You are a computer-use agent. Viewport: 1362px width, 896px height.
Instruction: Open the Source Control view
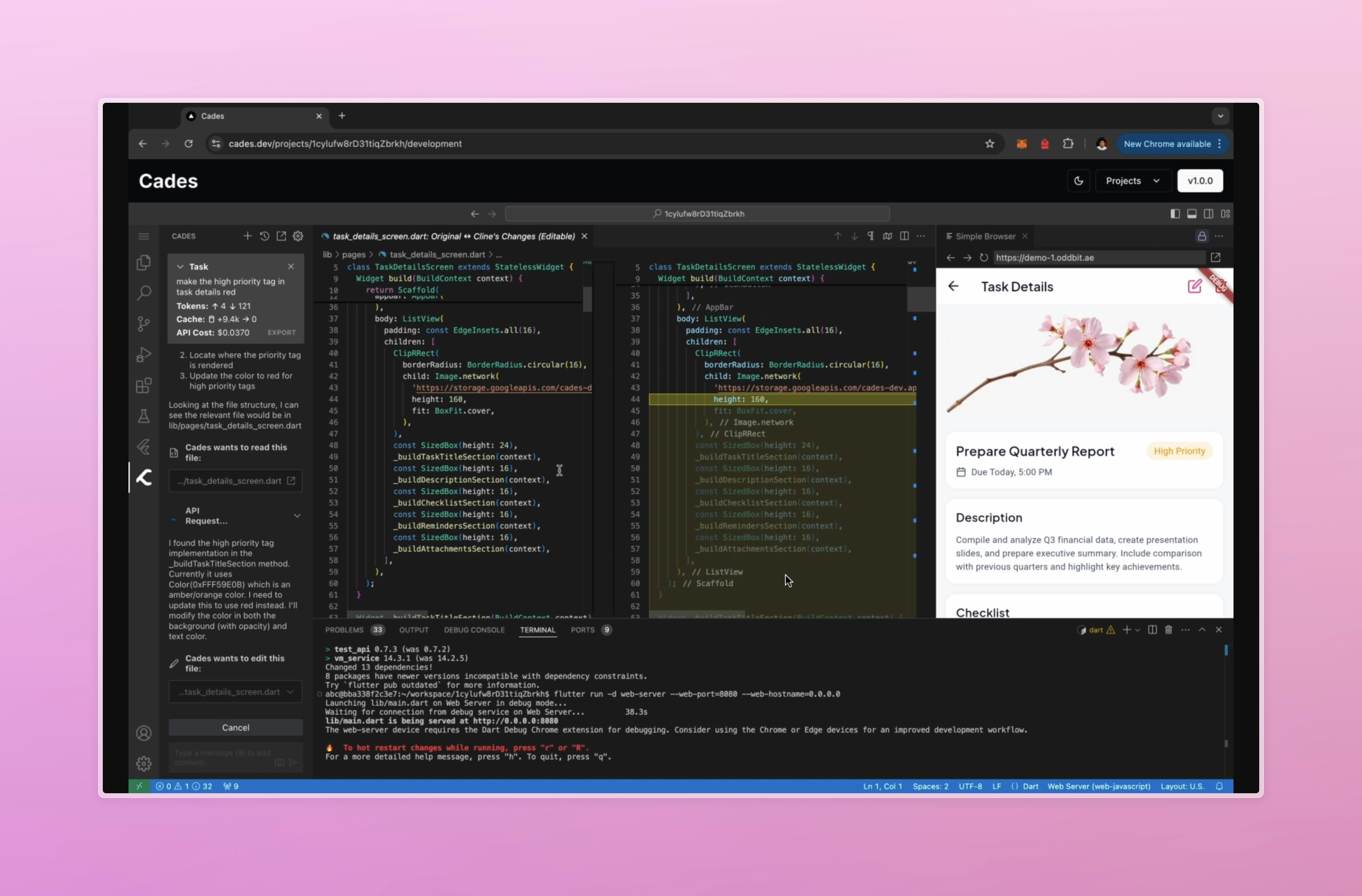tap(144, 324)
